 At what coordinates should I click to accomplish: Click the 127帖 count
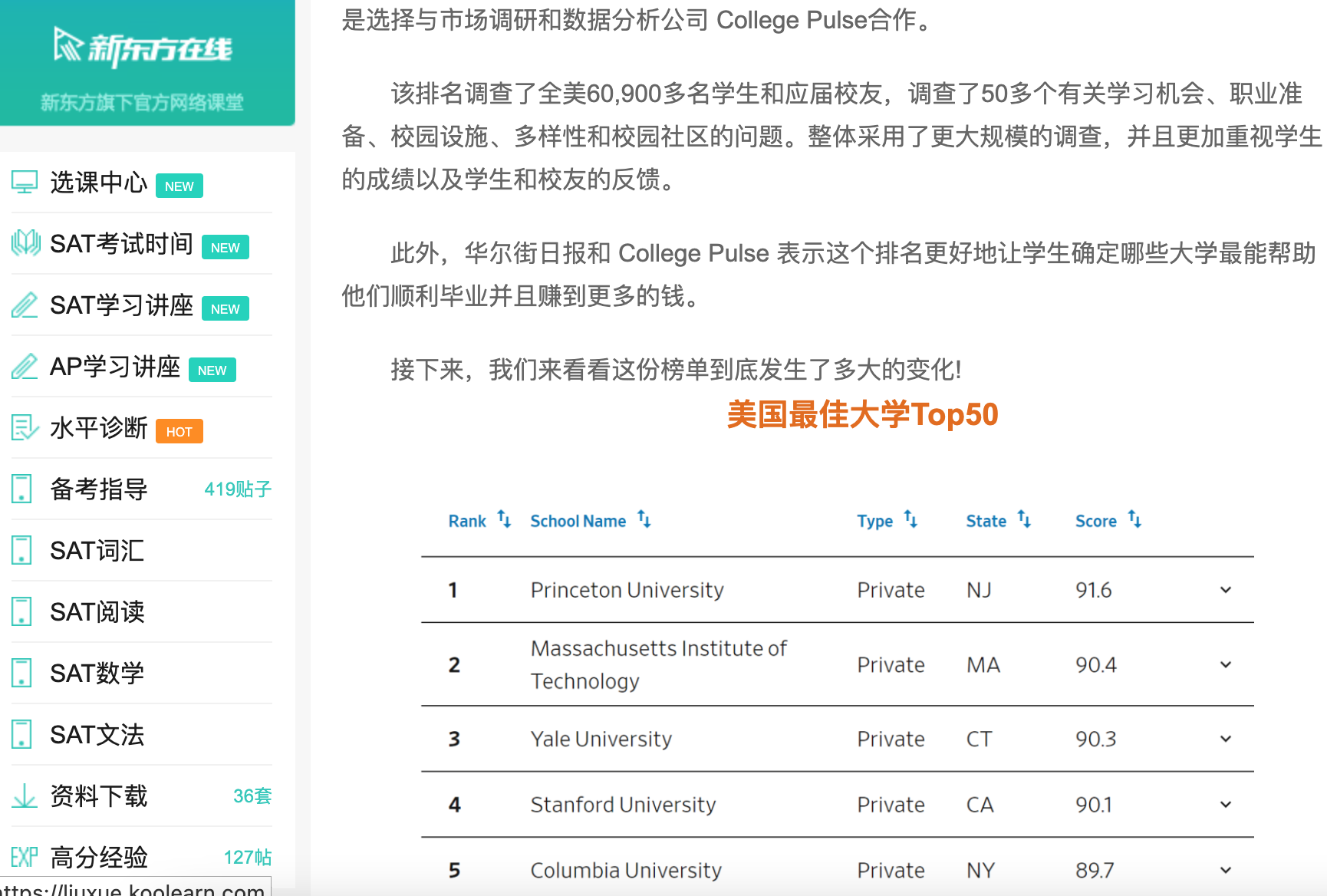(248, 858)
